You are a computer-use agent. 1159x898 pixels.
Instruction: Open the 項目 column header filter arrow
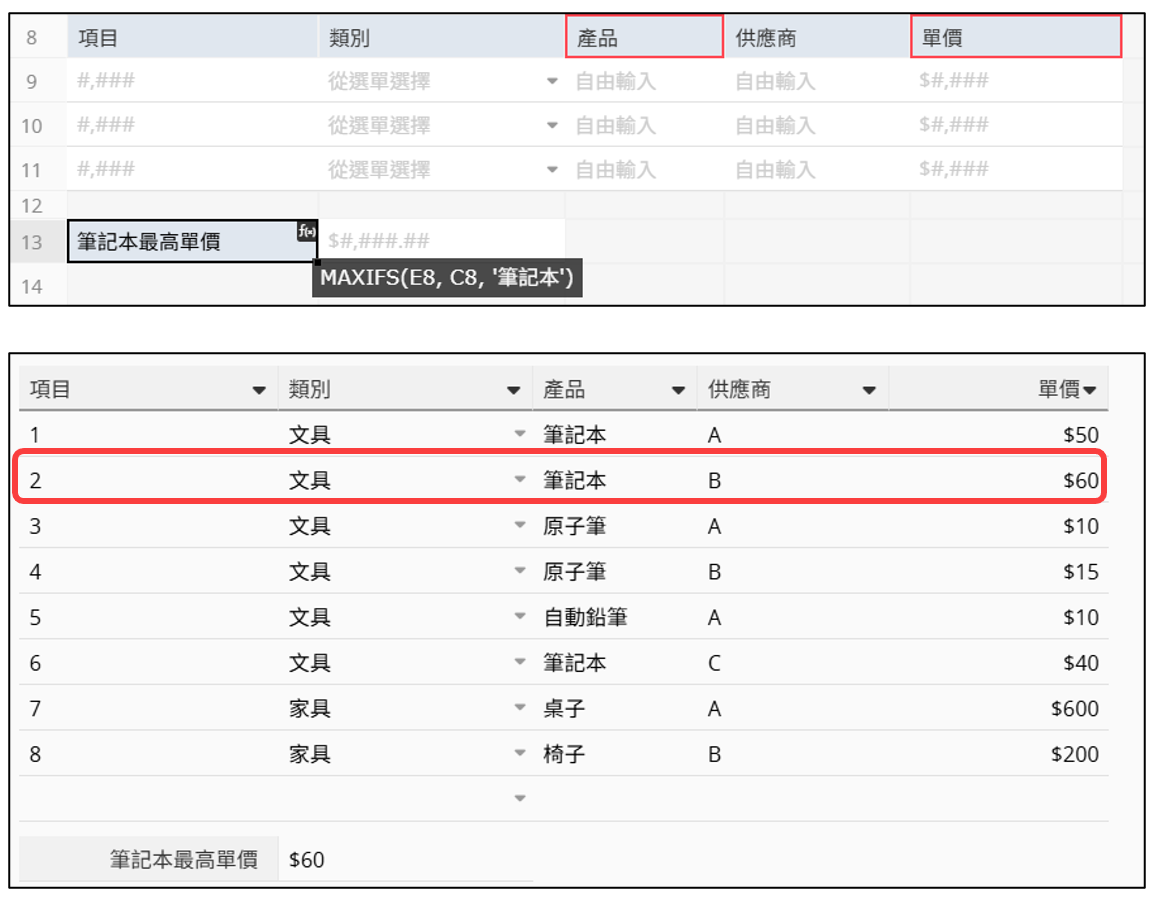coord(259,390)
